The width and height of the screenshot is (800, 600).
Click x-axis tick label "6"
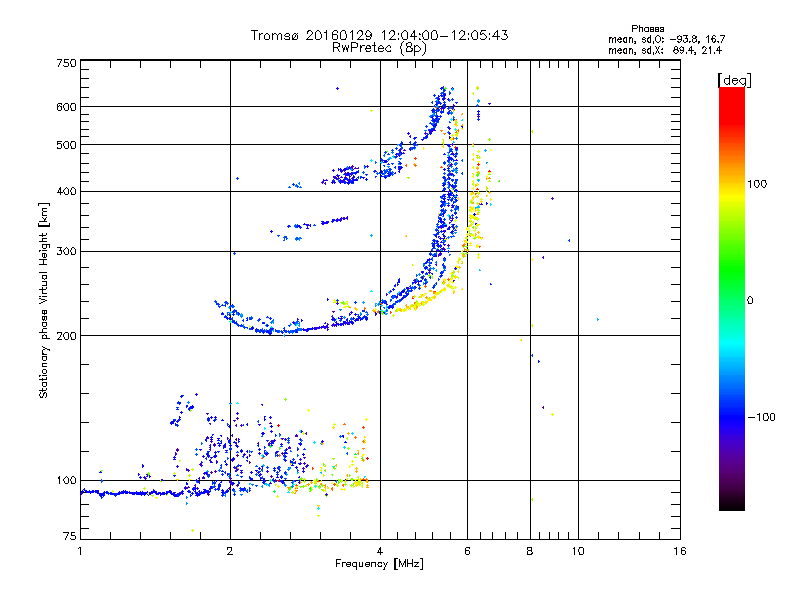(x=467, y=551)
